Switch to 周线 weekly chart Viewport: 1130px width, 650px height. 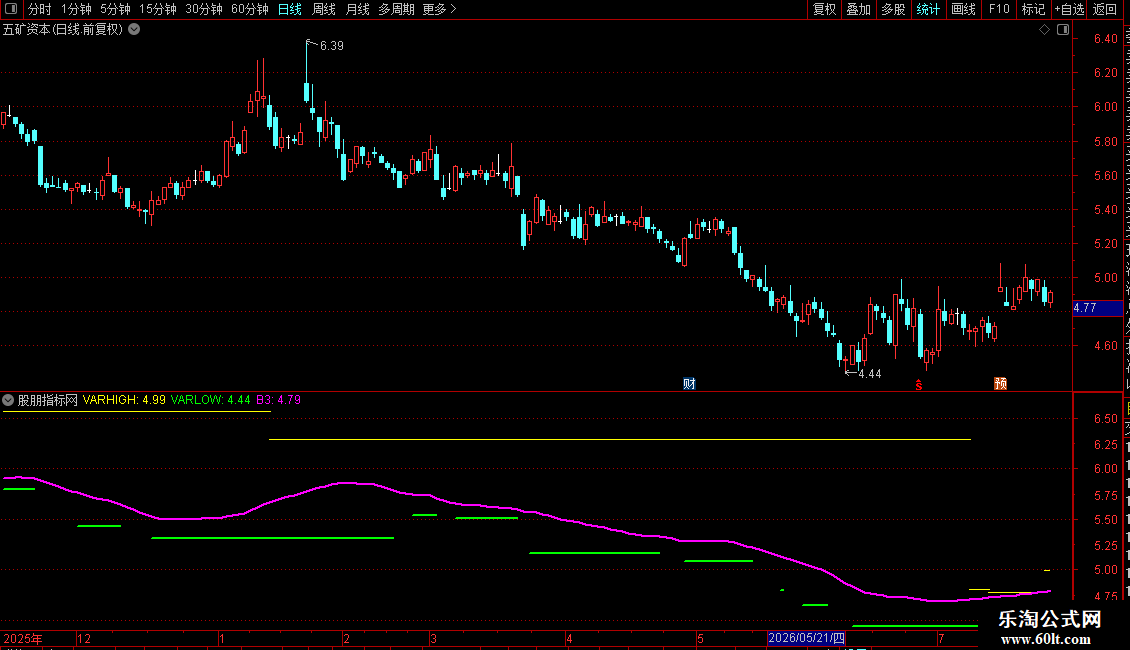coord(324,9)
